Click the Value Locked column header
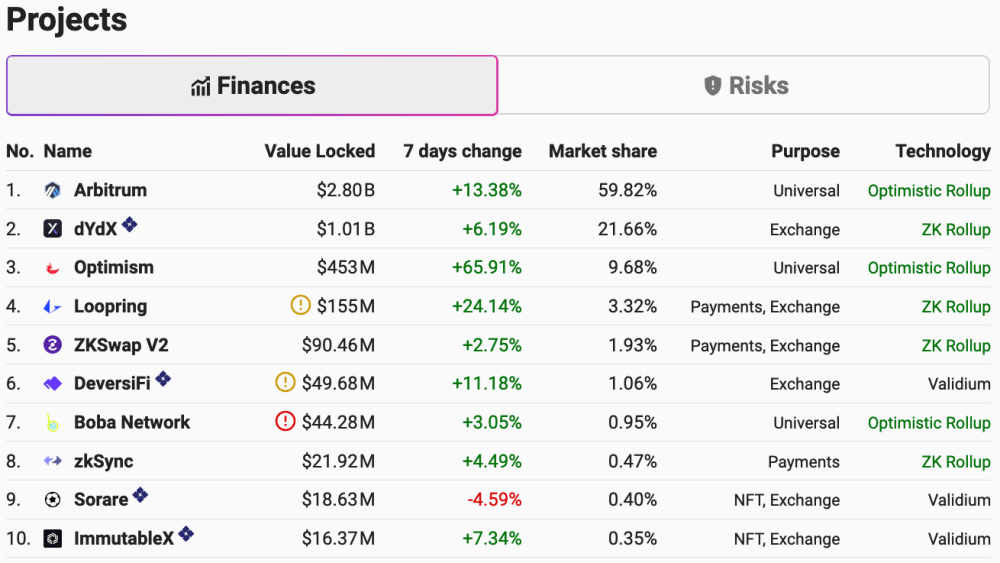 [320, 151]
